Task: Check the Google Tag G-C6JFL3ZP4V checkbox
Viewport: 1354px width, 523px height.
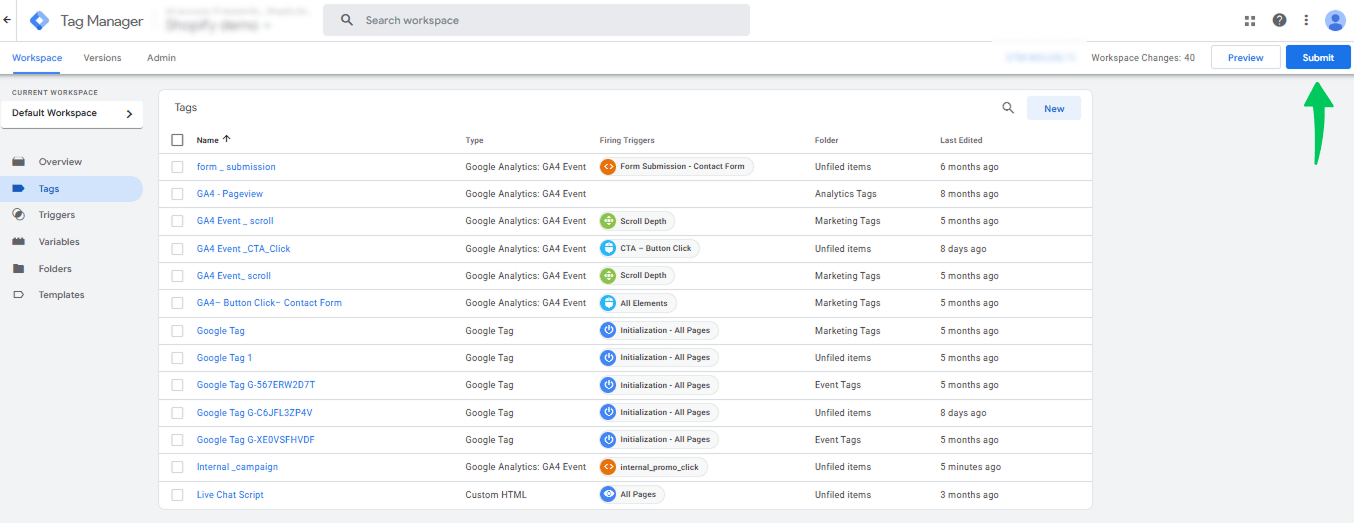Action: click(x=177, y=412)
